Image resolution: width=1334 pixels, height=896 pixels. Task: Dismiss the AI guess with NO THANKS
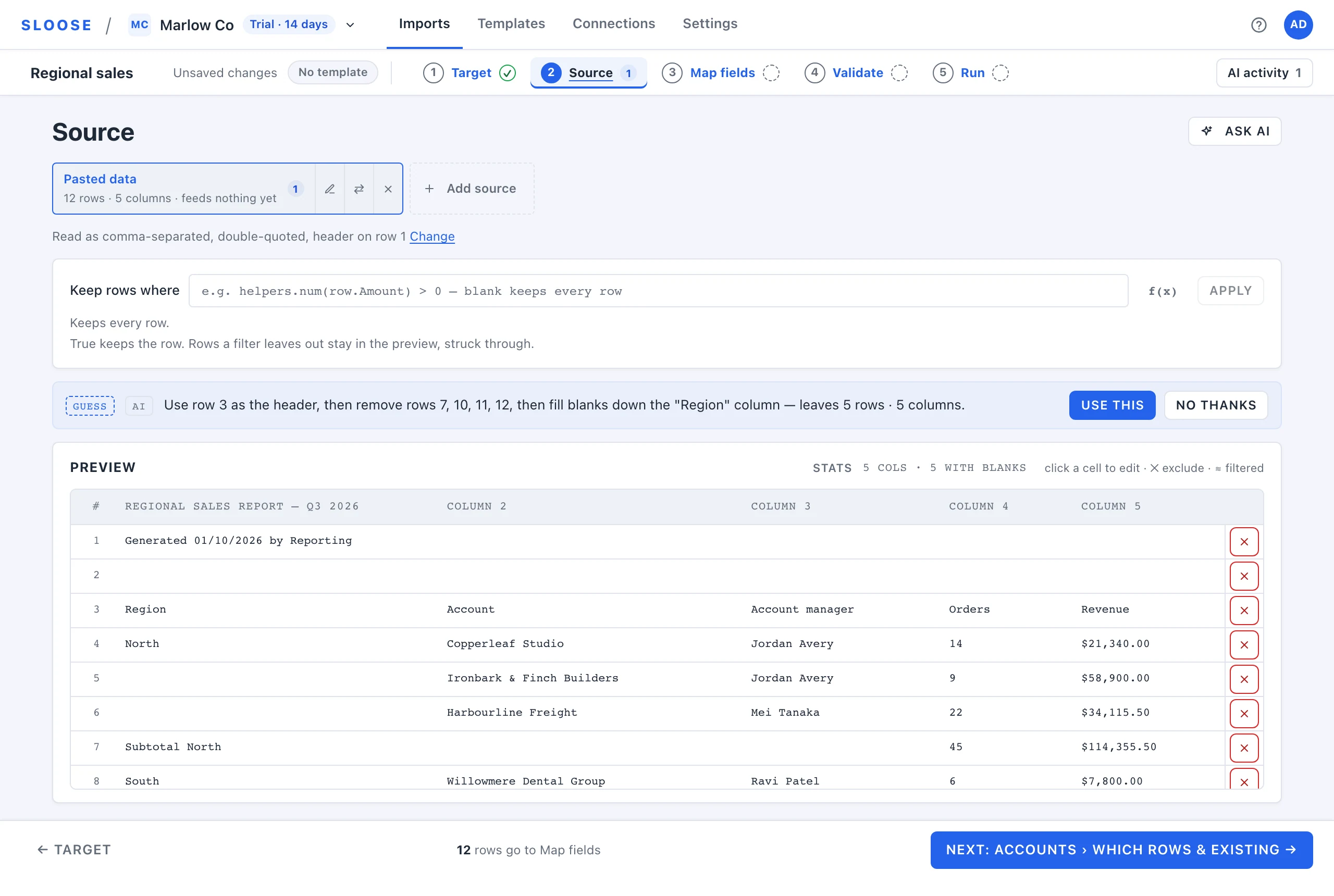click(1215, 405)
